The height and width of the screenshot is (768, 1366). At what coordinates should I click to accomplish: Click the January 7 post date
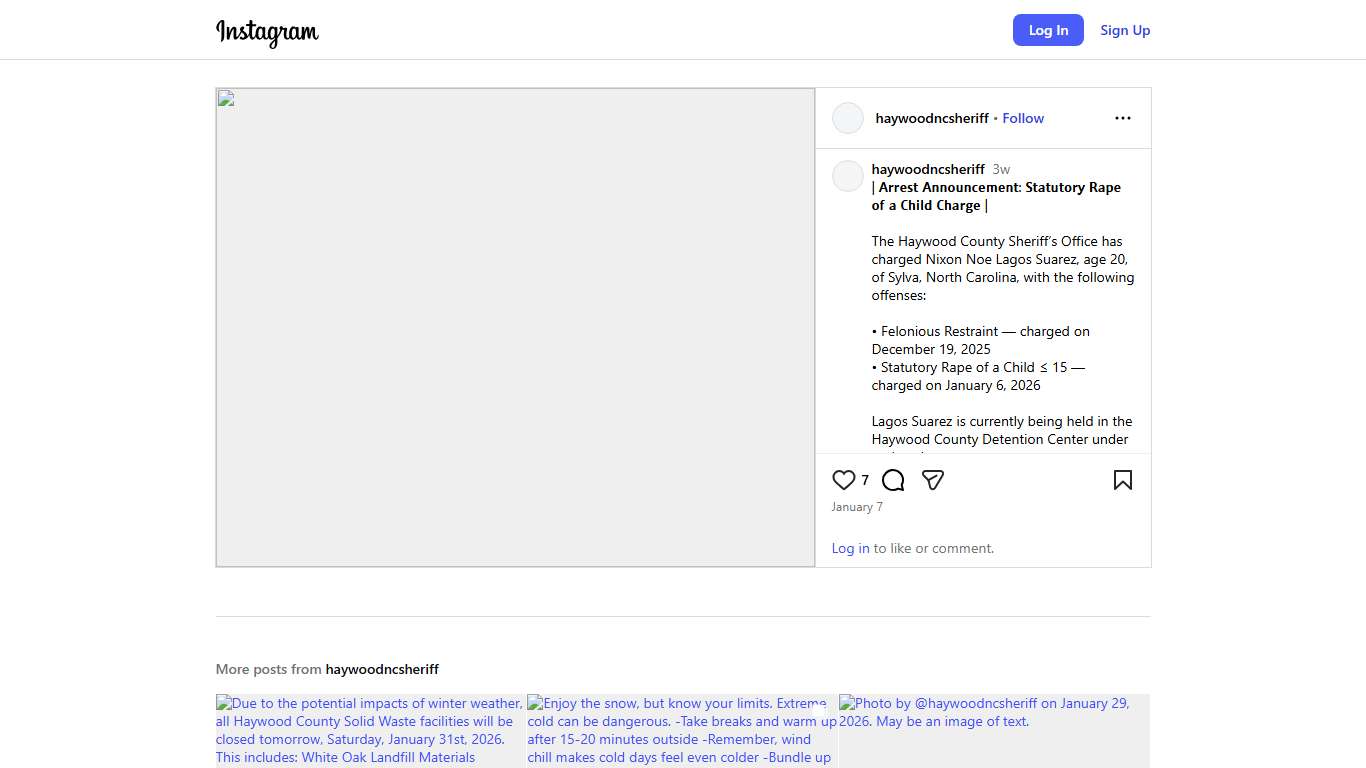(x=857, y=507)
